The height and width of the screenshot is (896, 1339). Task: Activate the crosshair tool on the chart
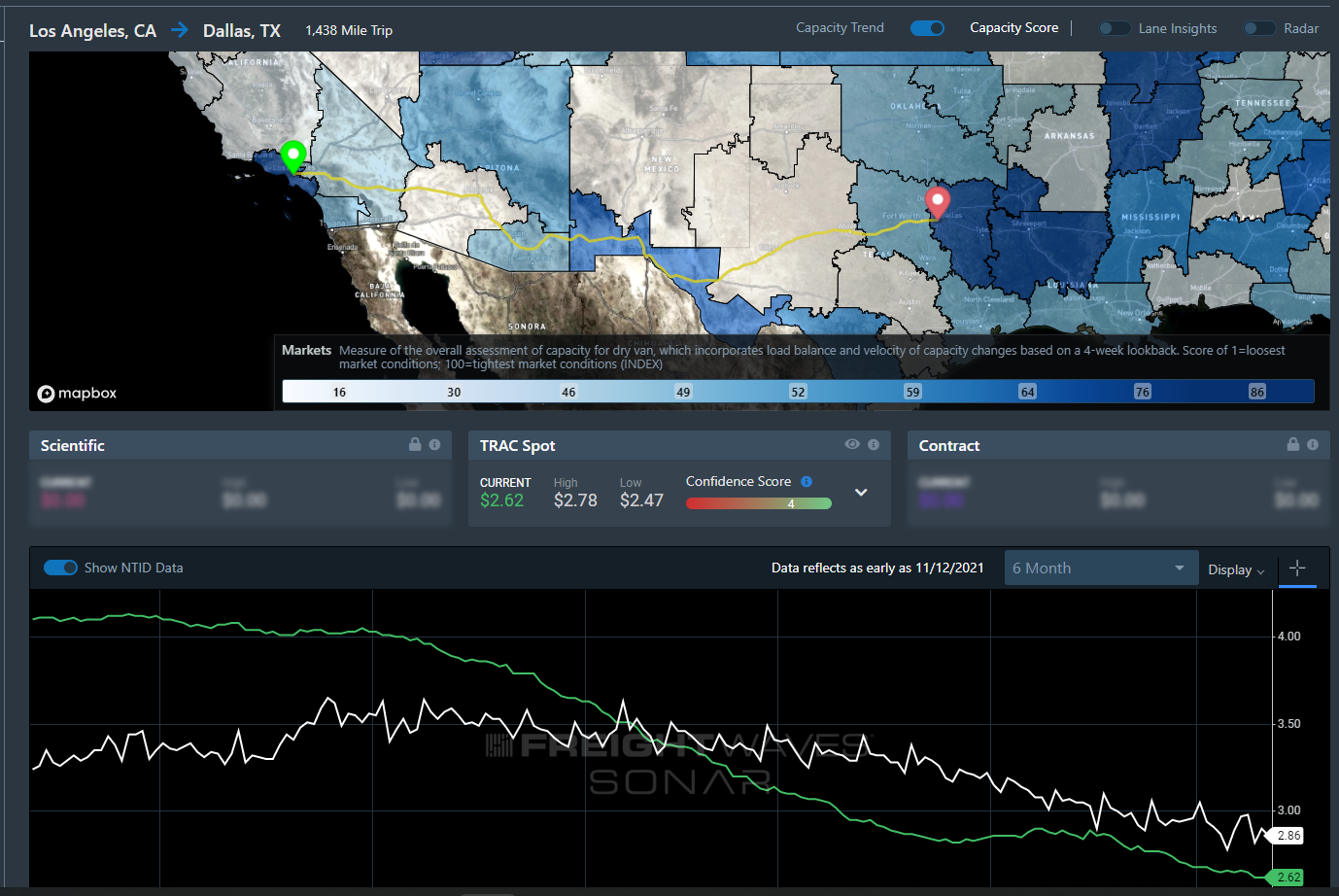(1297, 569)
